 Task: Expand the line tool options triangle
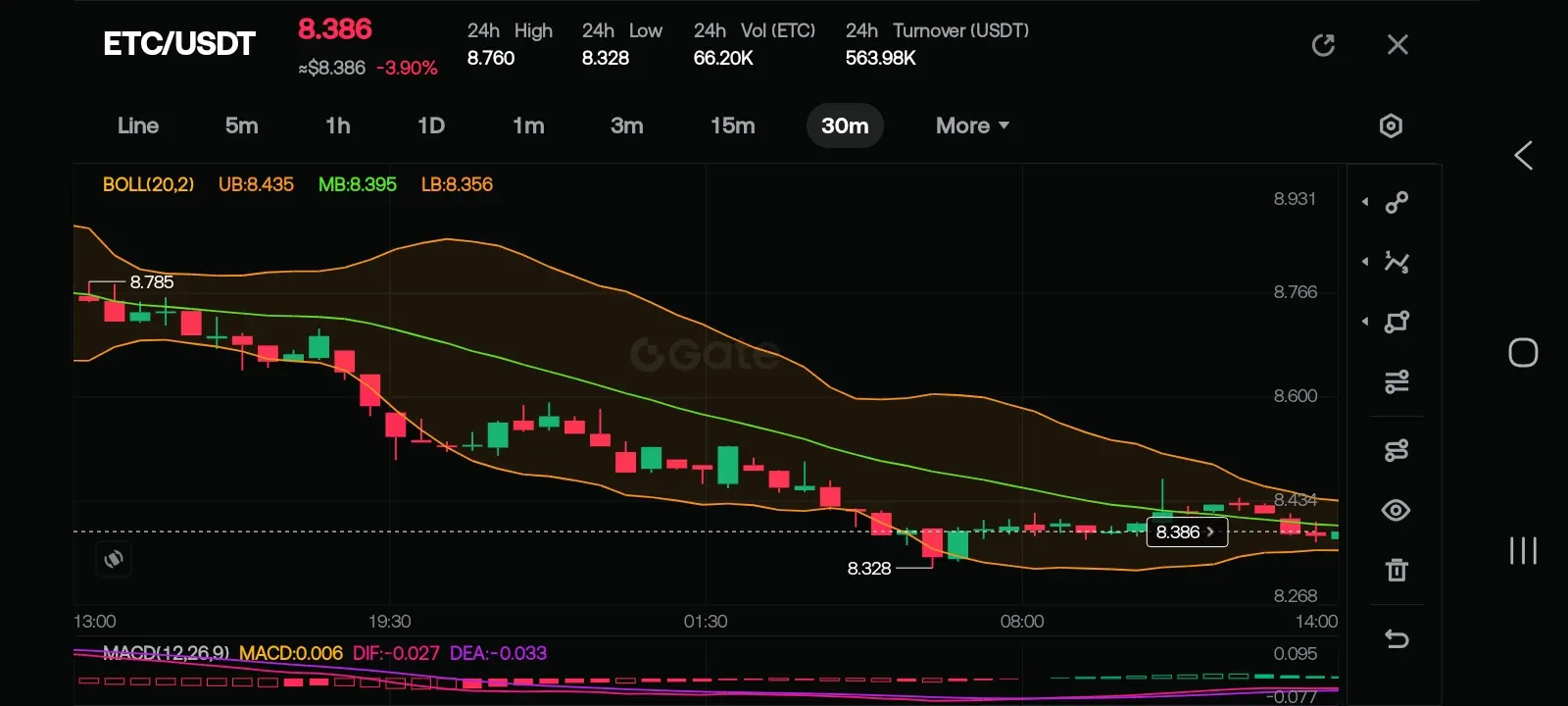[1365, 202]
